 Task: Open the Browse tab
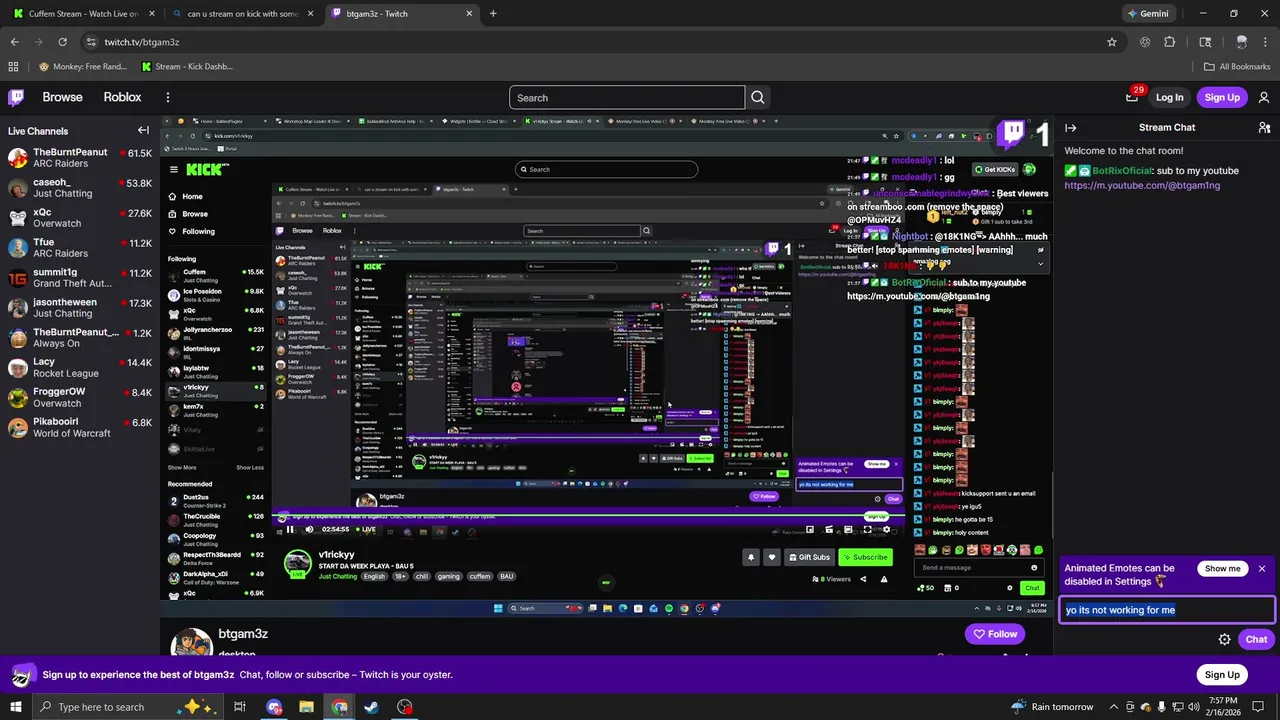click(x=62, y=97)
